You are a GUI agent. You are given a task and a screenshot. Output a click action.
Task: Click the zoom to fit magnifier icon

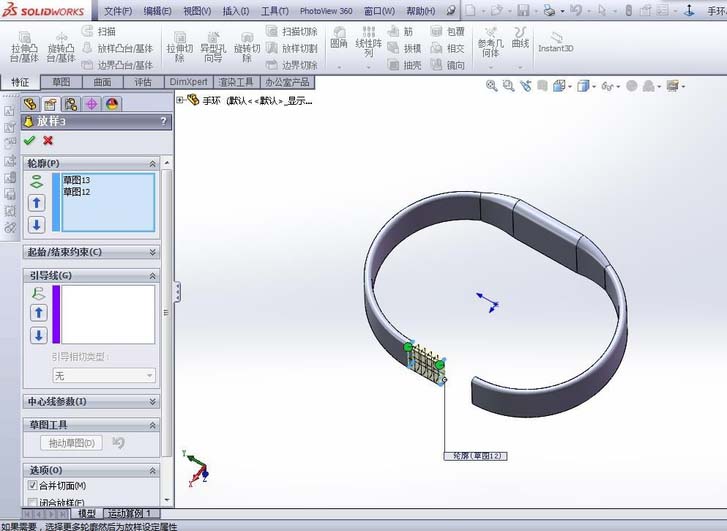click(491, 87)
